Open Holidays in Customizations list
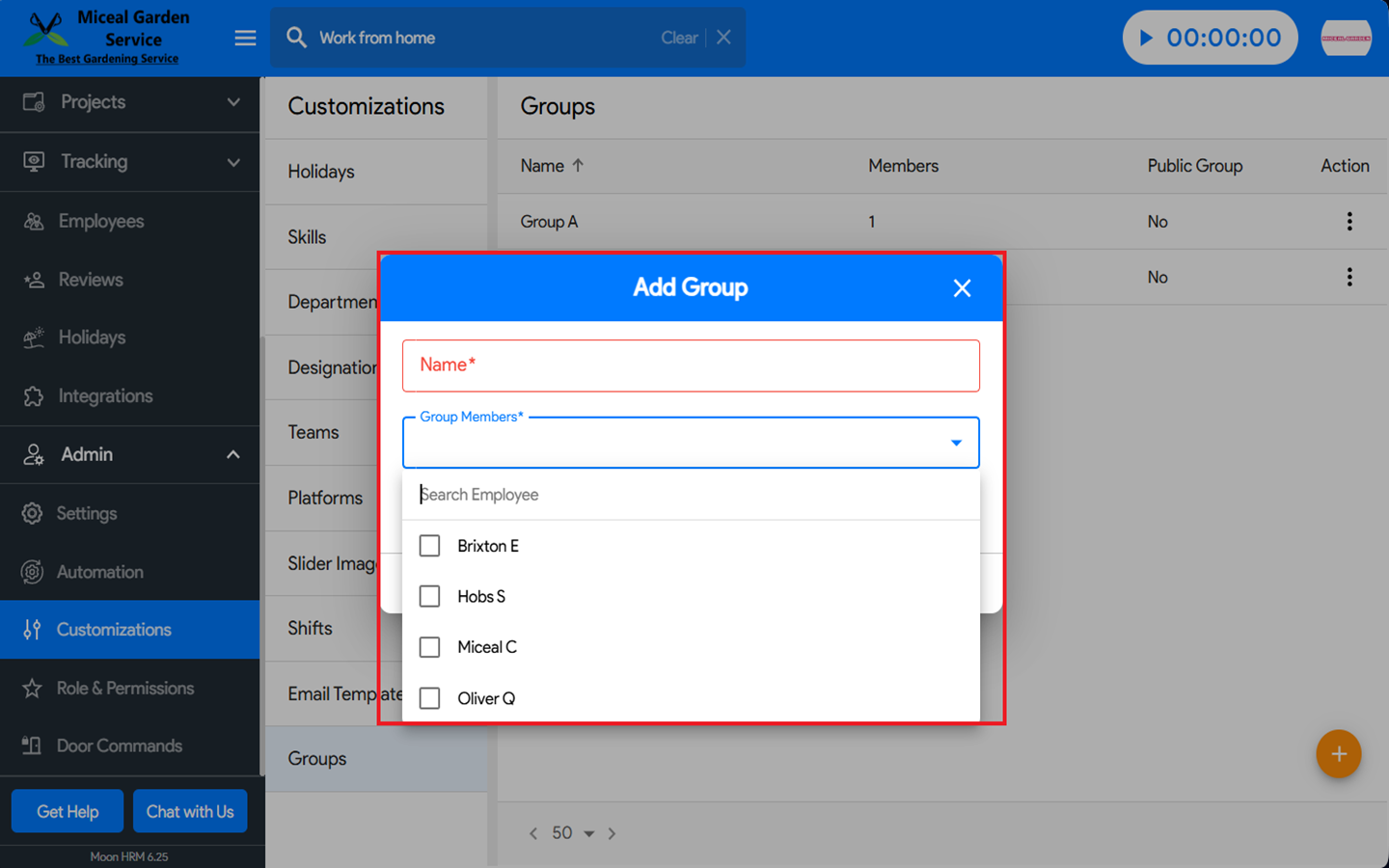 coord(321,172)
